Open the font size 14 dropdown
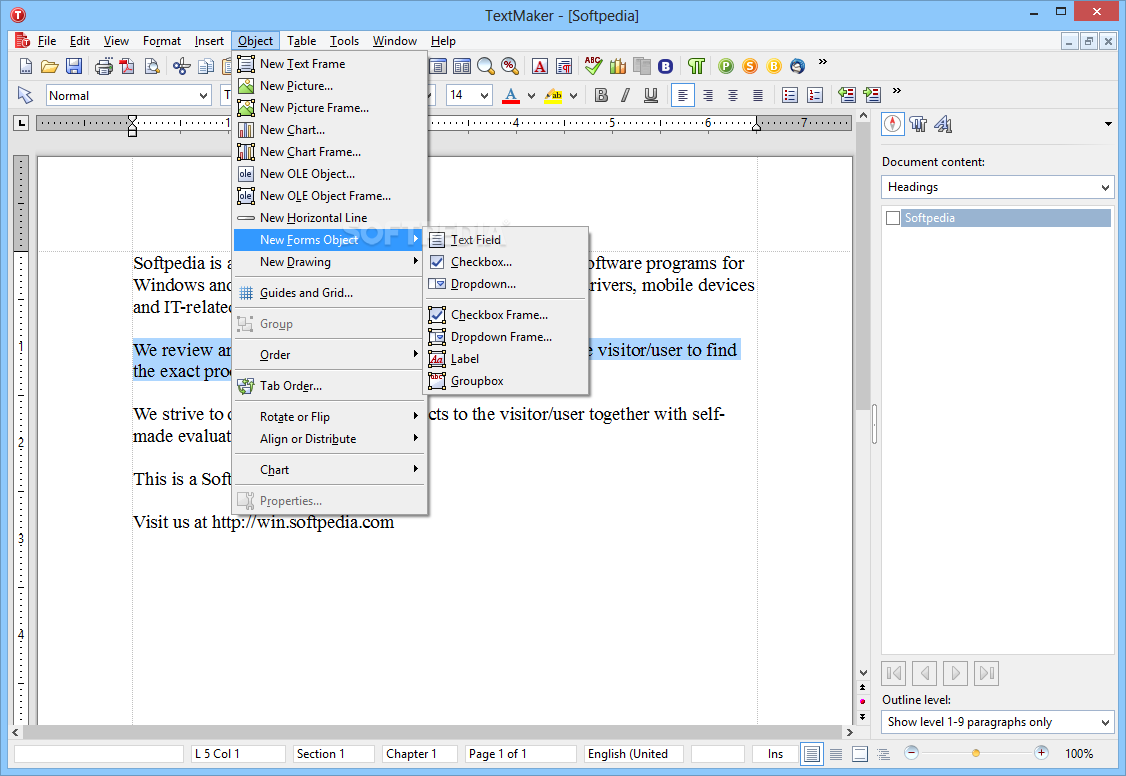Image resolution: width=1126 pixels, height=776 pixels. tap(485, 95)
